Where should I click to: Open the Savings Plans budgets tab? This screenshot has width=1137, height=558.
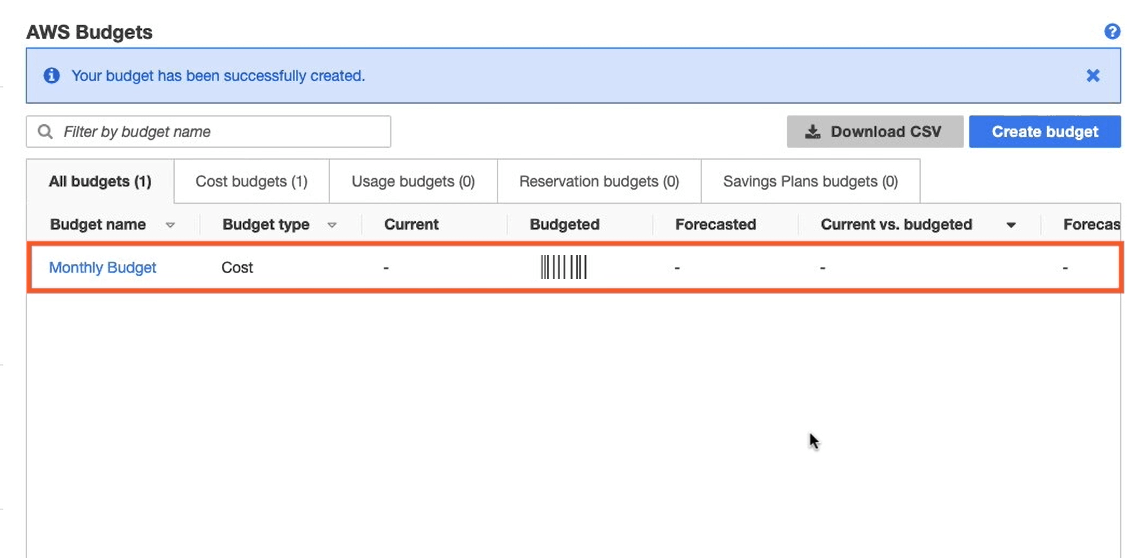[811, 181]
